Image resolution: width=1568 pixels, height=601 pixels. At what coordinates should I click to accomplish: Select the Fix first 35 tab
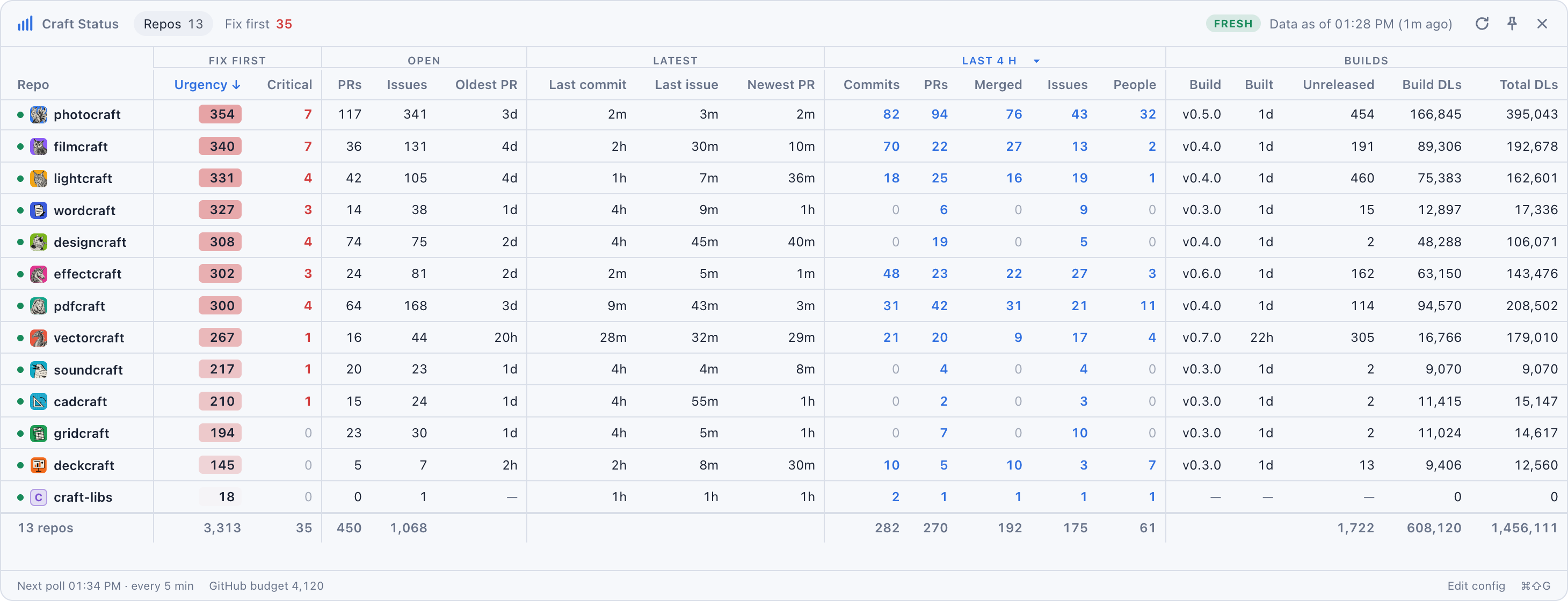click(x=258, y=24)
